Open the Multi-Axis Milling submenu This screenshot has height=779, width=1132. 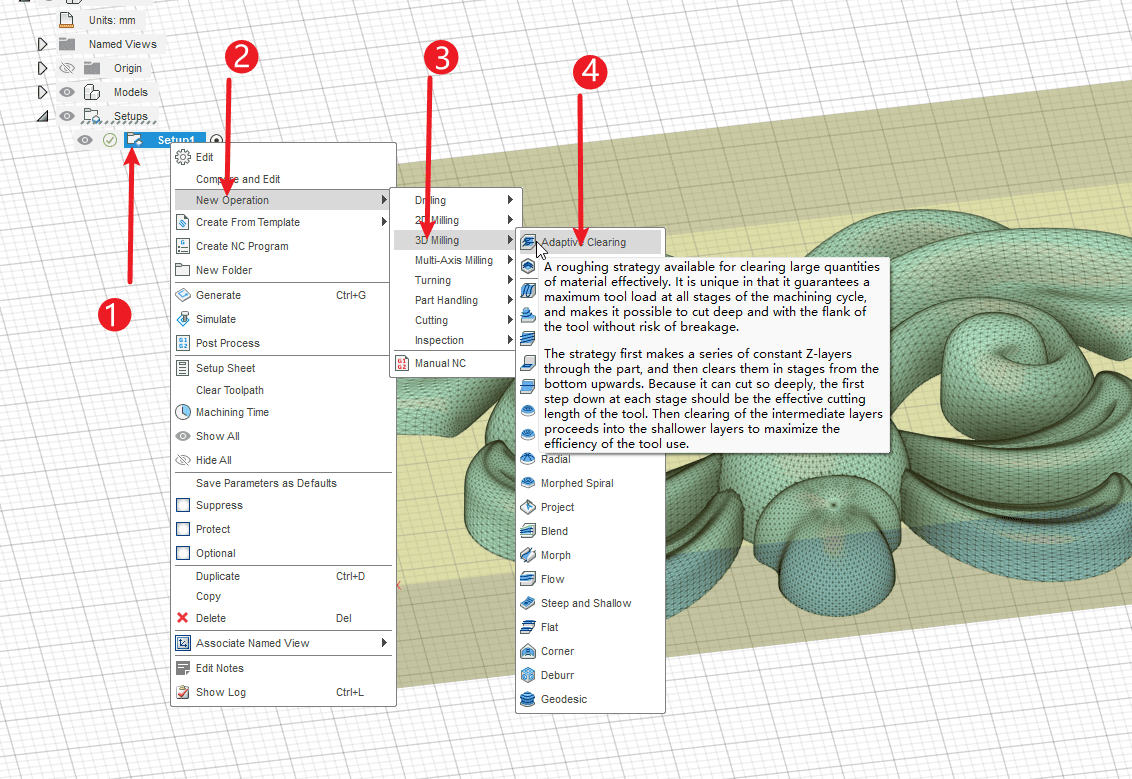pos(454,260)
